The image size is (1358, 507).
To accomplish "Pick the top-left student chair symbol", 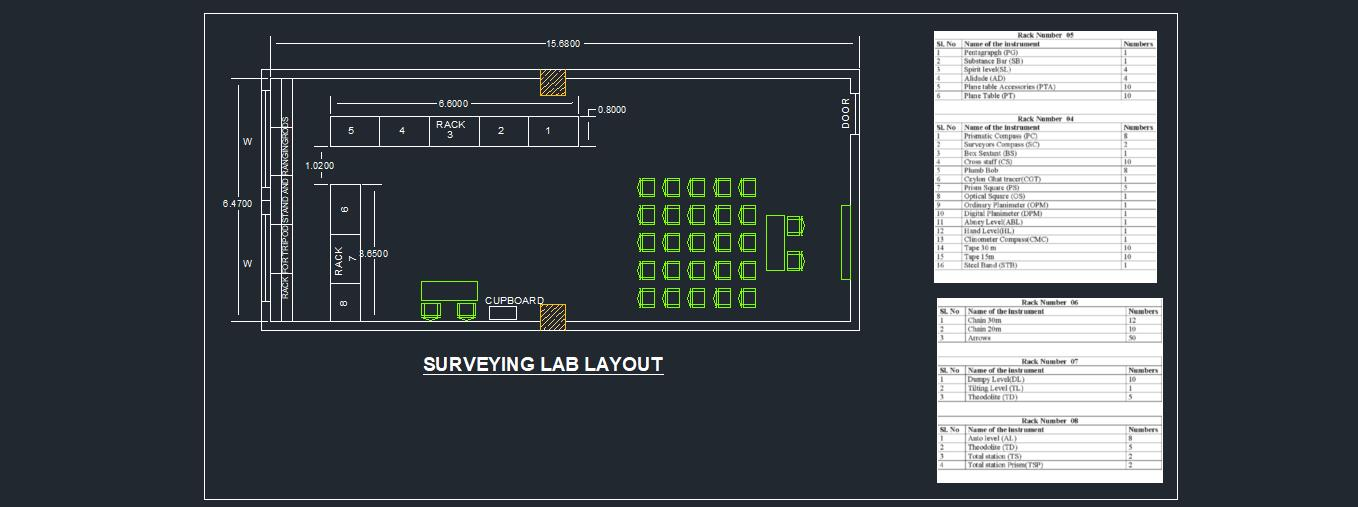I will [x=646, y=187].
